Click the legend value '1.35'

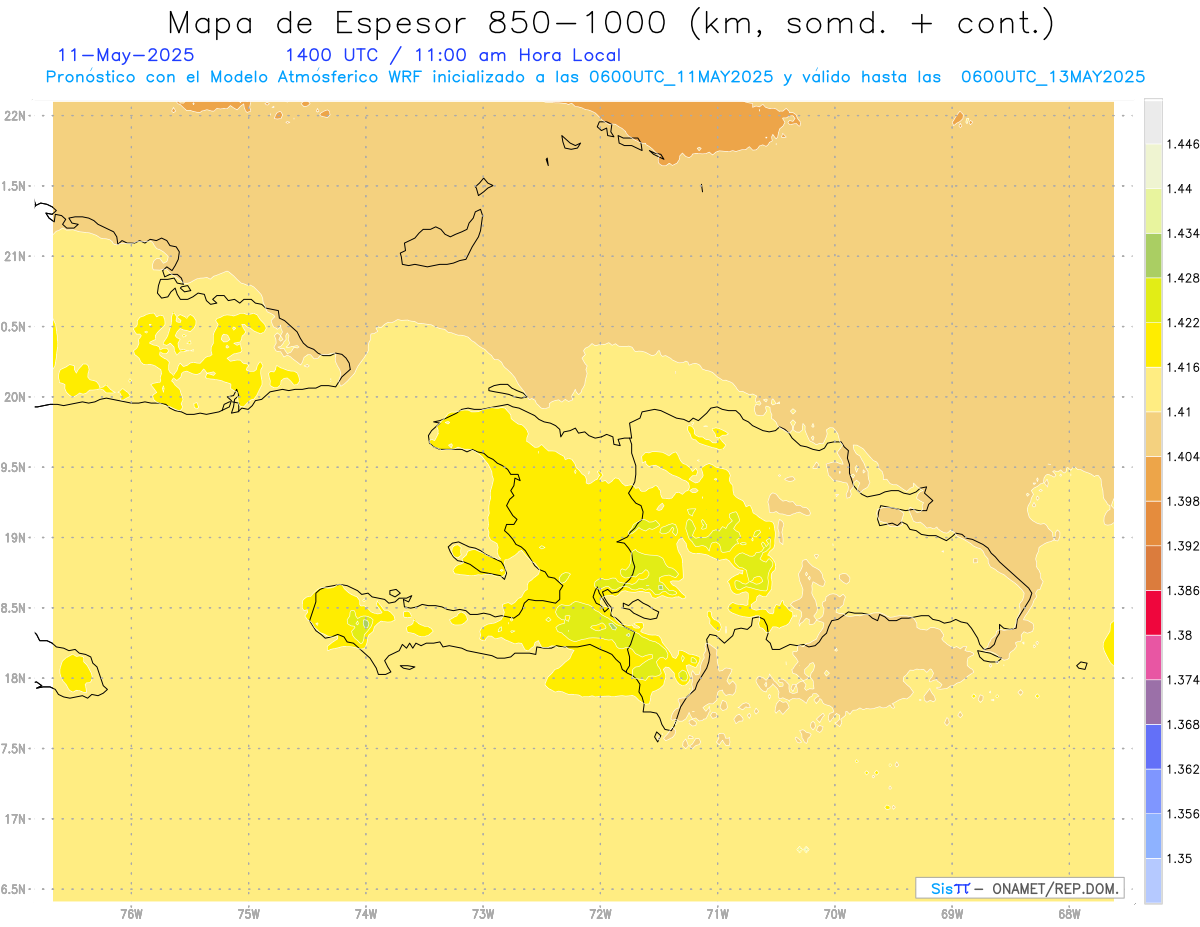(x=1179, y=858)
